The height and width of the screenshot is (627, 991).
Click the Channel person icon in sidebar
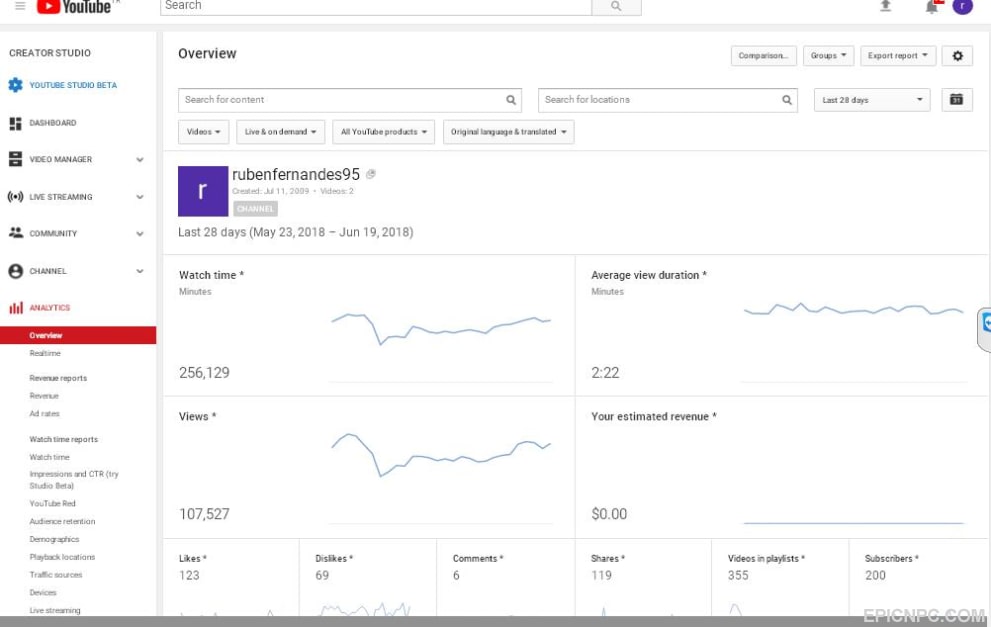[x=16, y=271]
